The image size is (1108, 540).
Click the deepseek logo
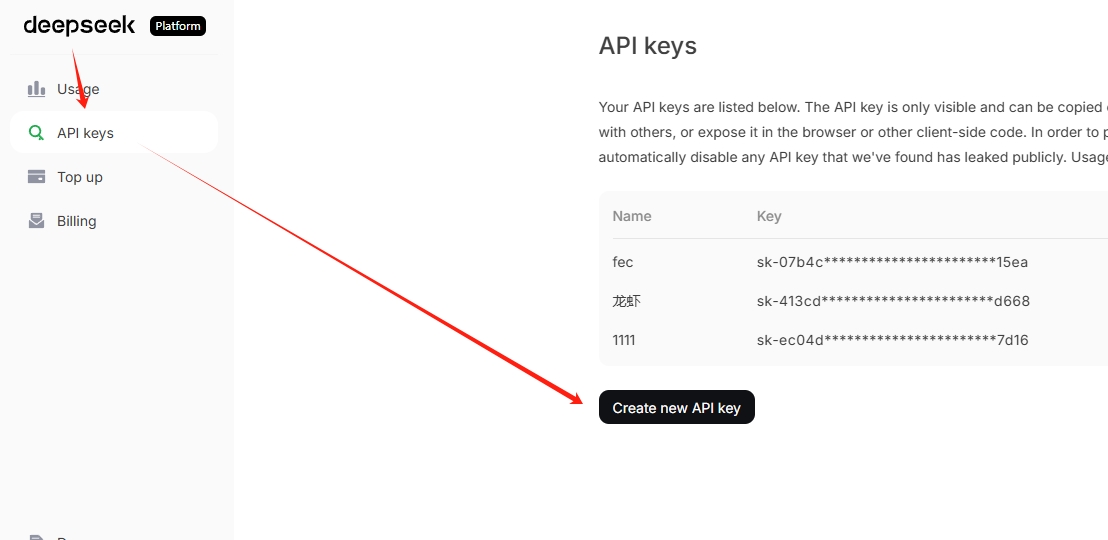[x=79, y=25]
